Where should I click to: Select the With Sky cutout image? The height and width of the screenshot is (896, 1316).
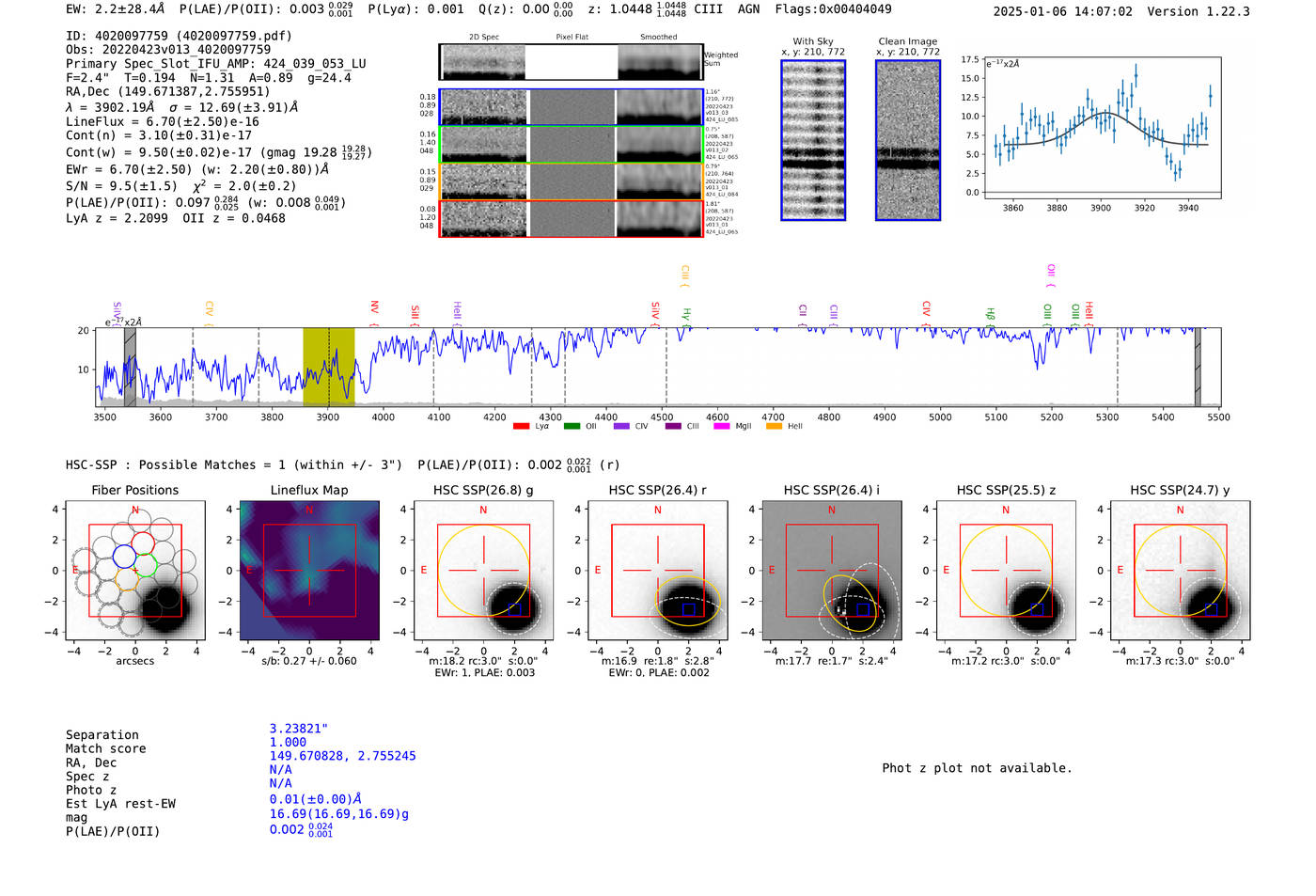813,140
